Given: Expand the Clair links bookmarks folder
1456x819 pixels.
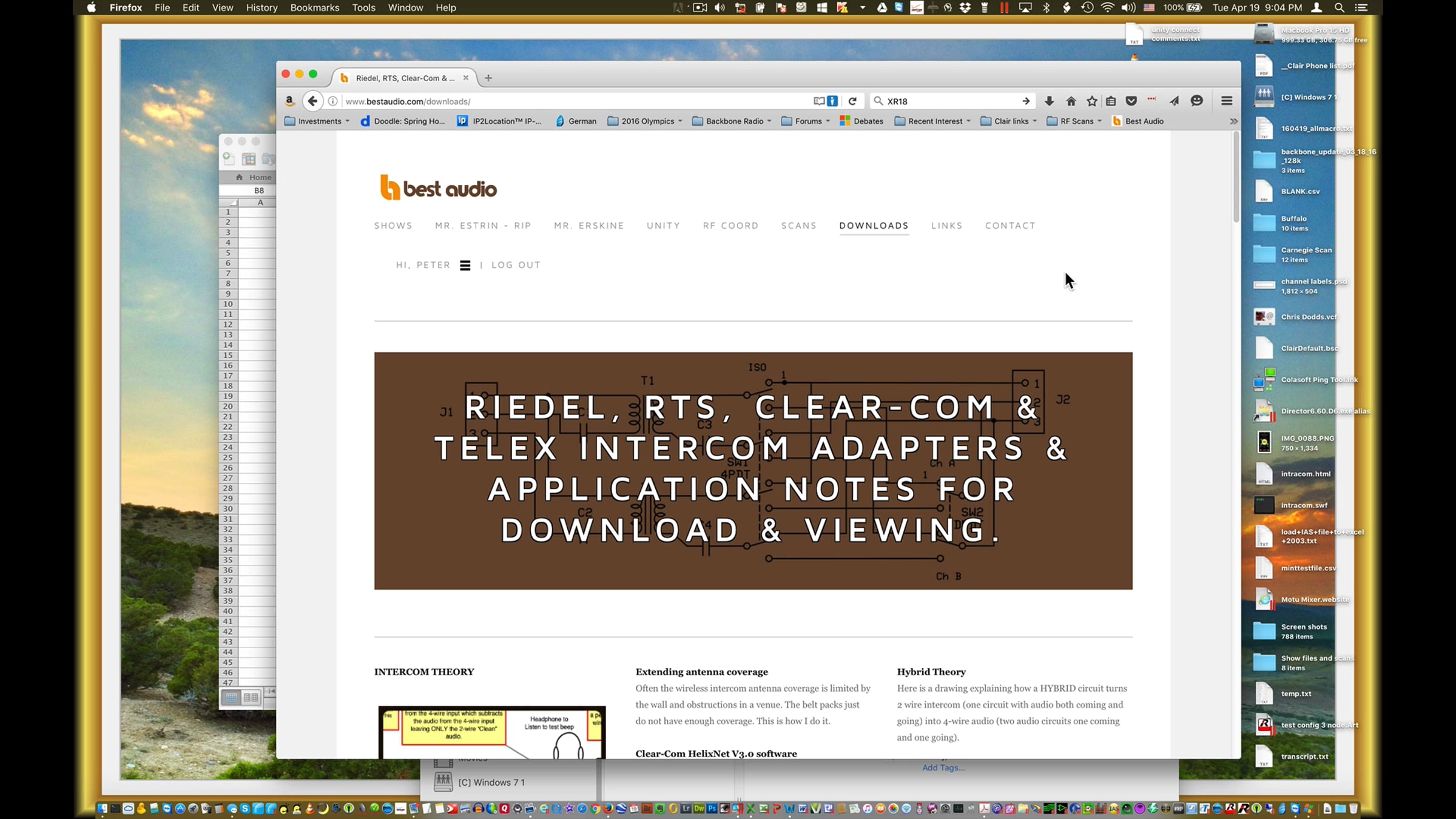Looking at the screenshot, I should [1008, 121].
